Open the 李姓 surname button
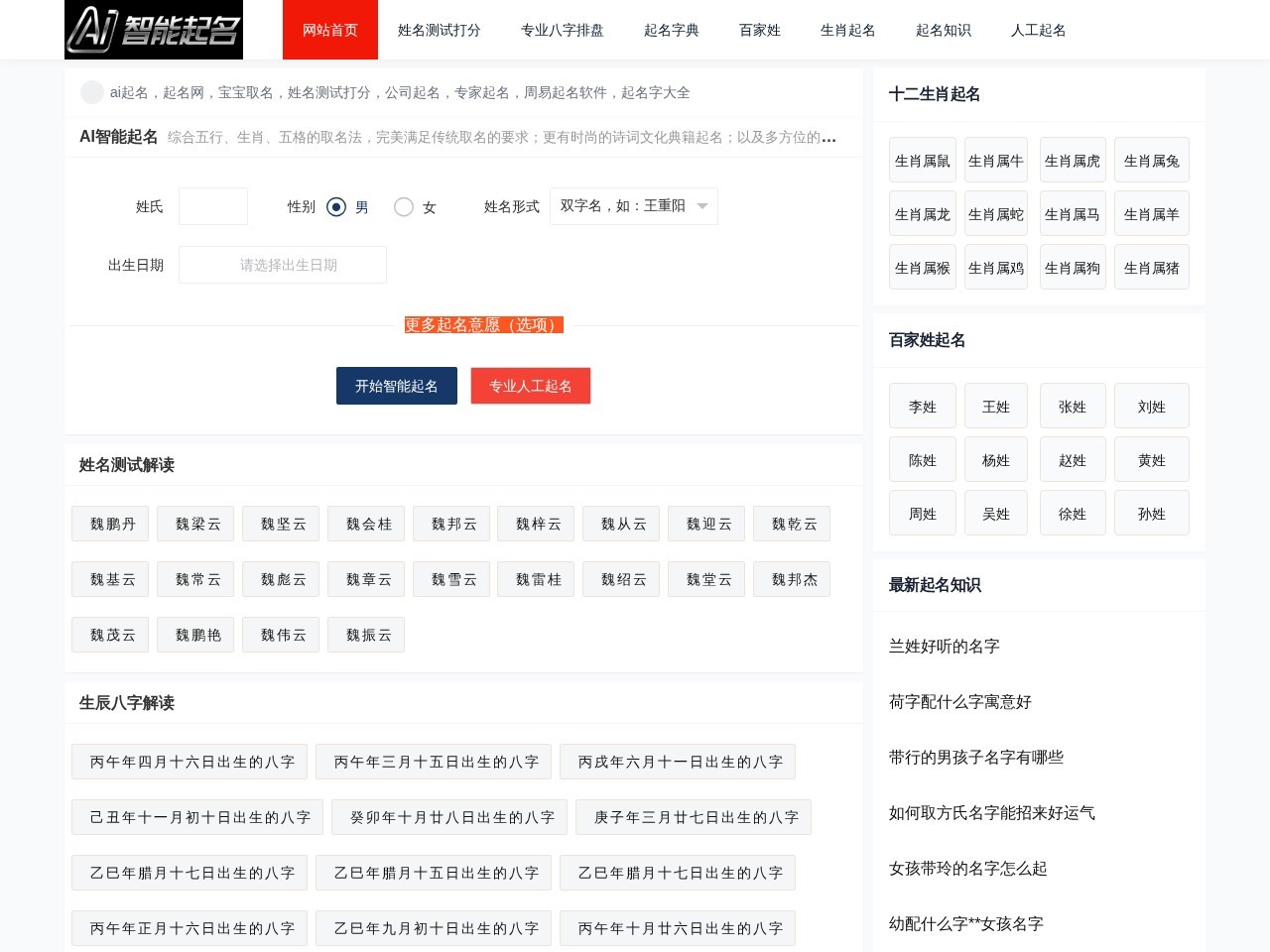 (923, 406)
